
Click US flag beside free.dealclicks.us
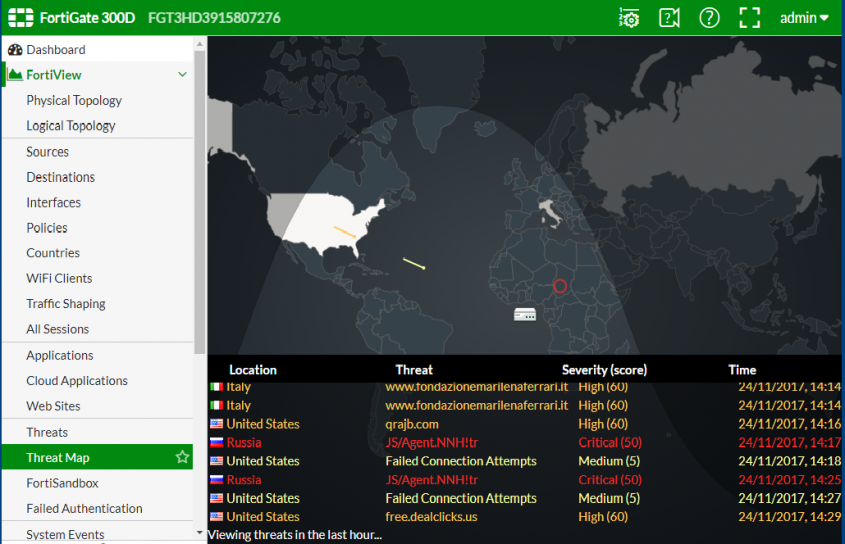click(217, 517)
